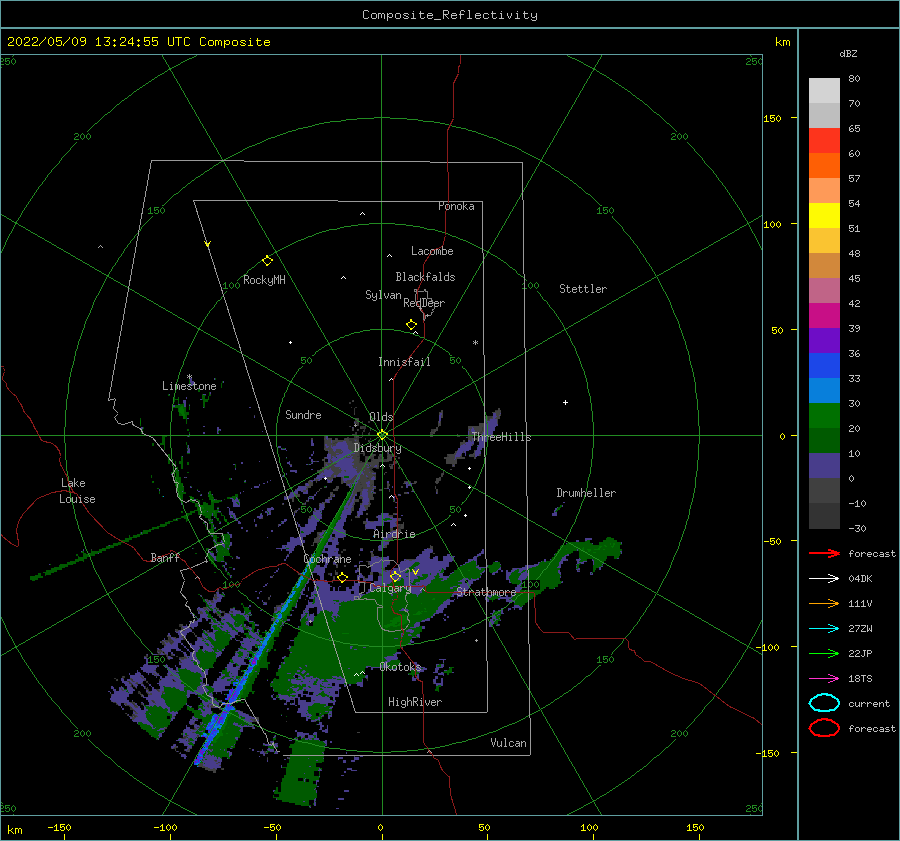Click the 150 value on right km axis
900x841 pixels.
[772, 118]
